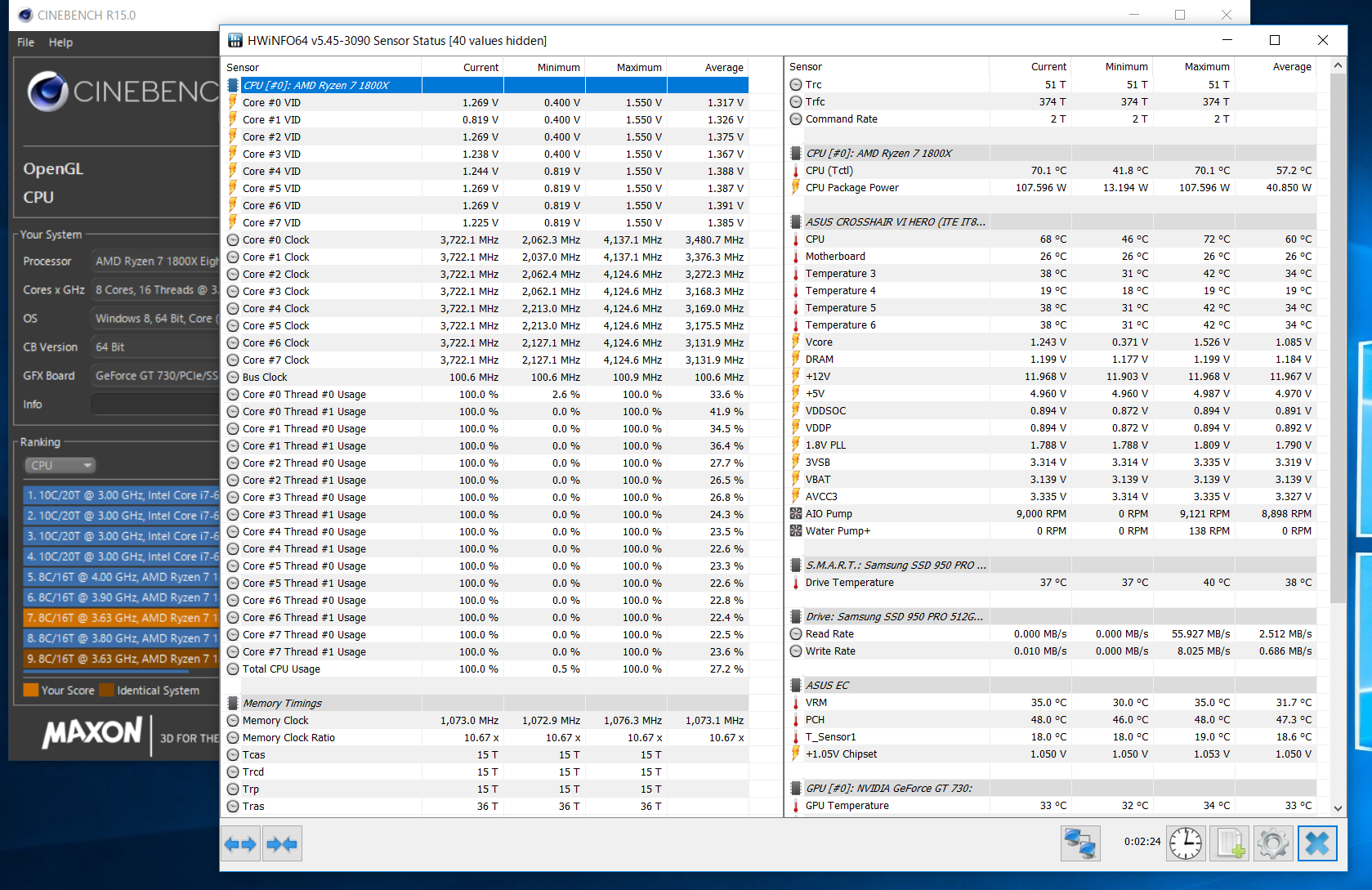
Task: Click the OpenGL test label in Cinebench
Action: pos(53,168)
